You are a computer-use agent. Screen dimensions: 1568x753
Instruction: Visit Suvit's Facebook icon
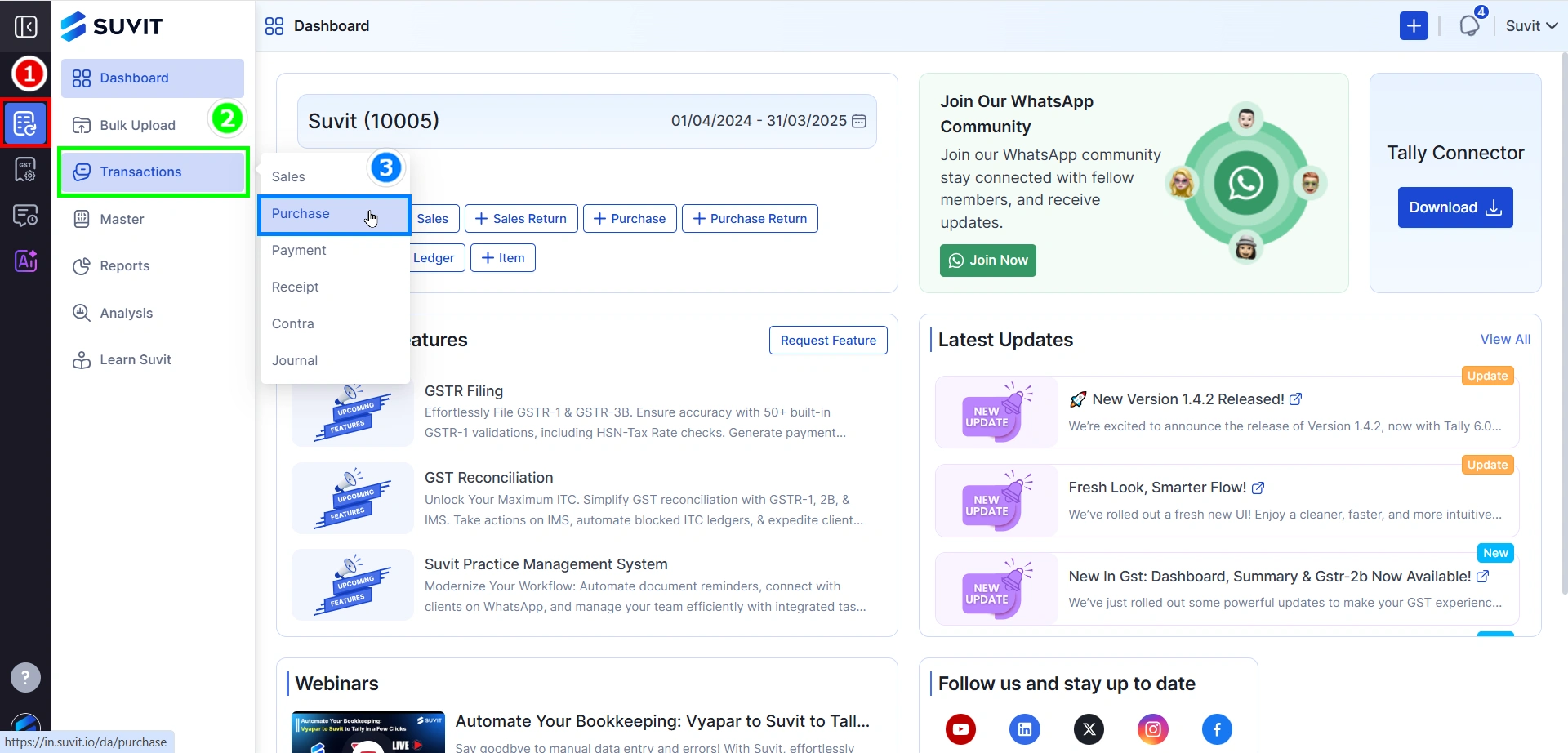pyautogui.click(x=1217, y=729)
